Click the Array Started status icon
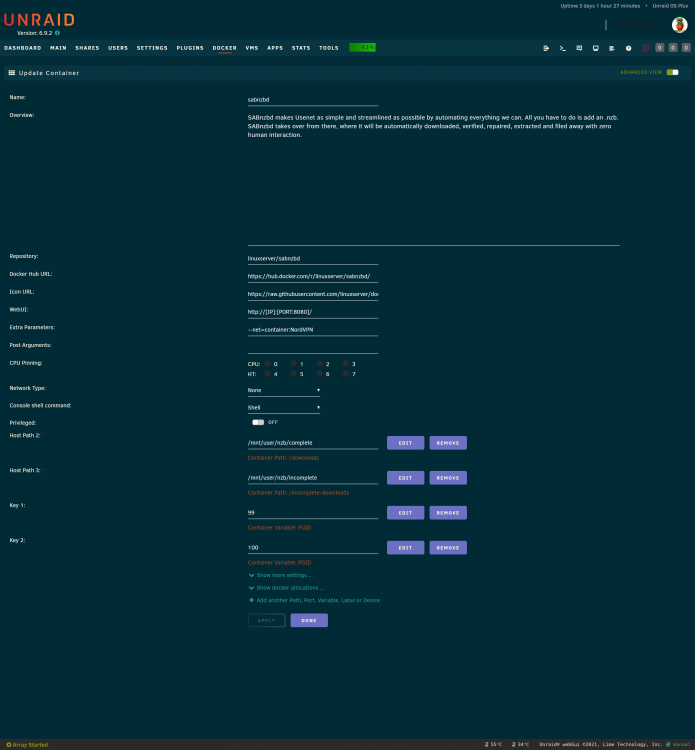 (x=9, y=745)
